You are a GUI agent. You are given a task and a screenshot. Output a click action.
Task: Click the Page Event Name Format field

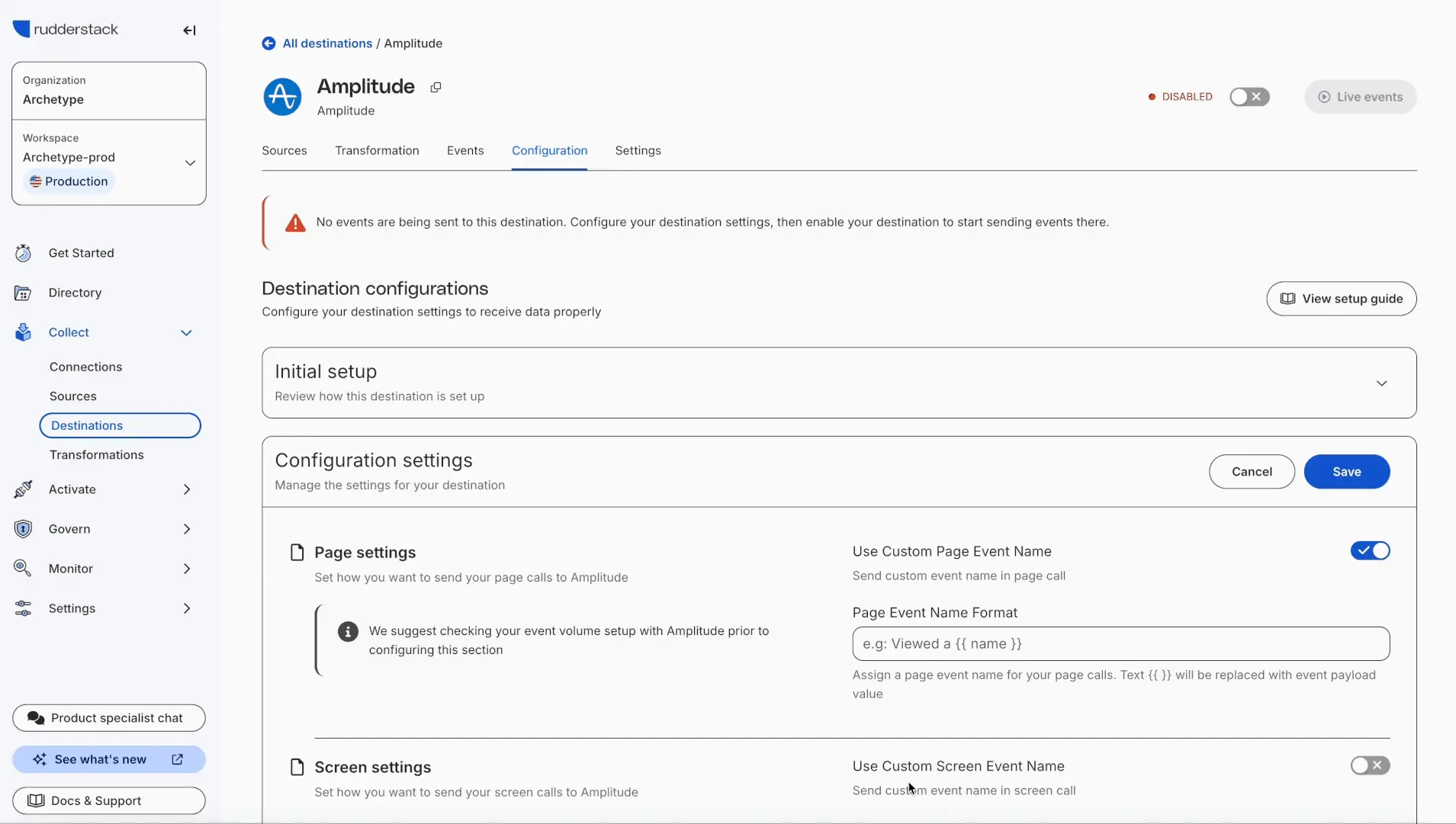(1120, 644)
